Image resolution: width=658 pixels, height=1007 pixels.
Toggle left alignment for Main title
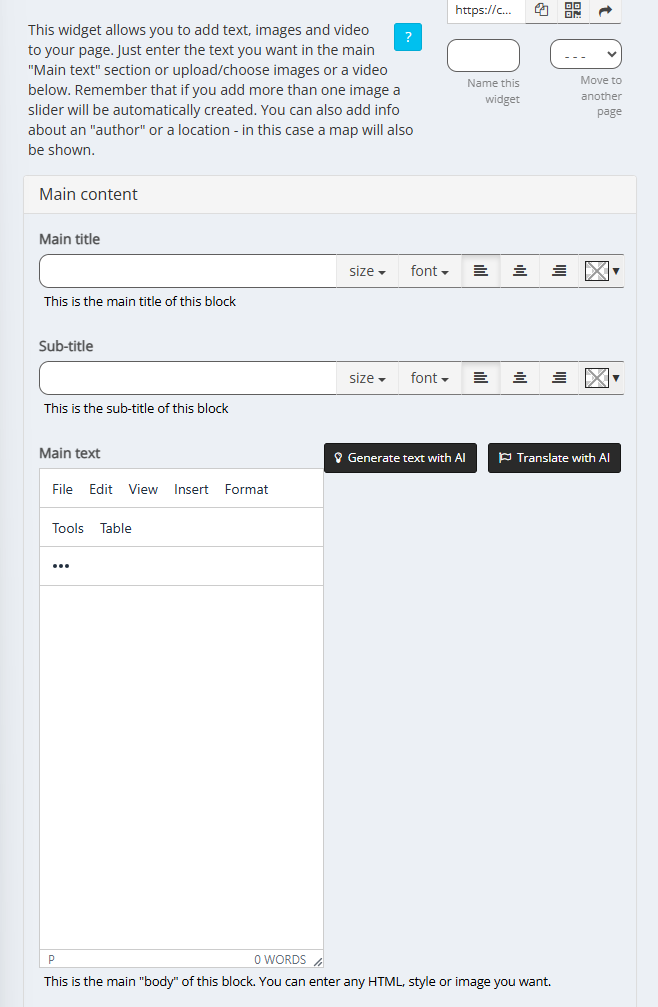(x=481, y=271)
